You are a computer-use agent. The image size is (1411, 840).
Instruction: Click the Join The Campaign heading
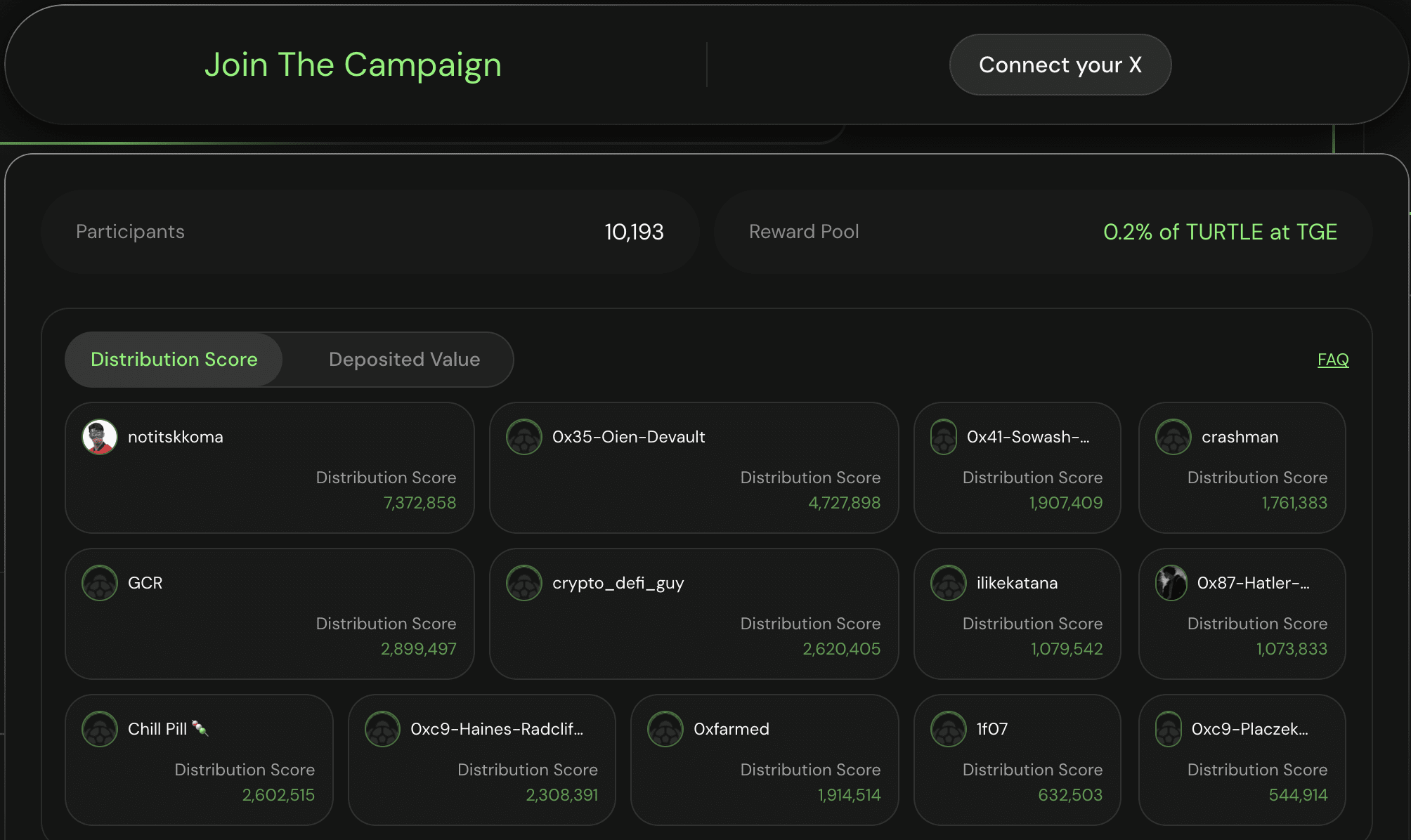pyautogui.click(x=353, y=65)
